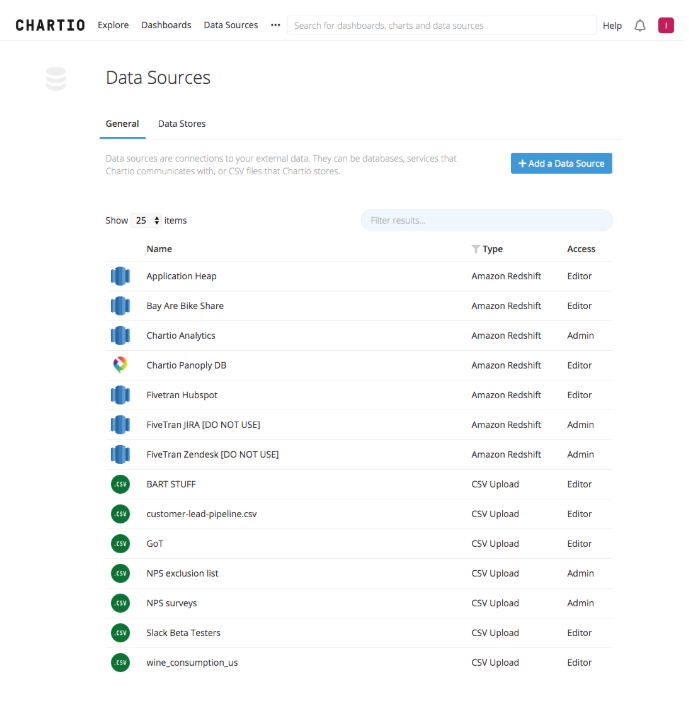Click the CSV icon for NPS surveys

coord(120,603)
